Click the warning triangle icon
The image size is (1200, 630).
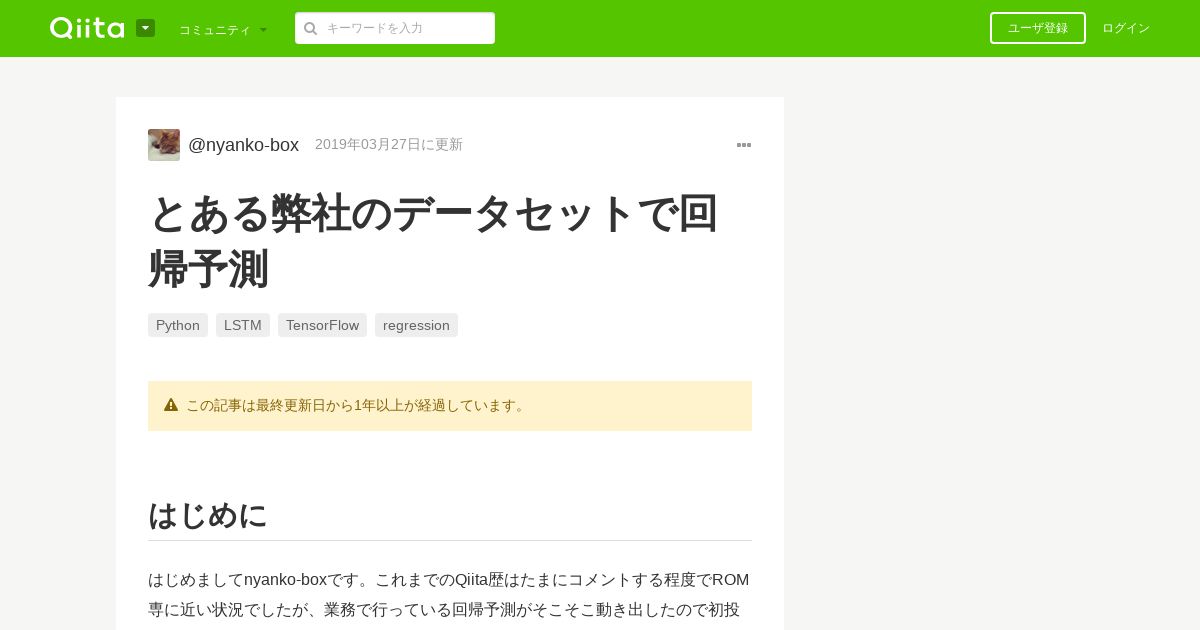click(x=171, y=405)
